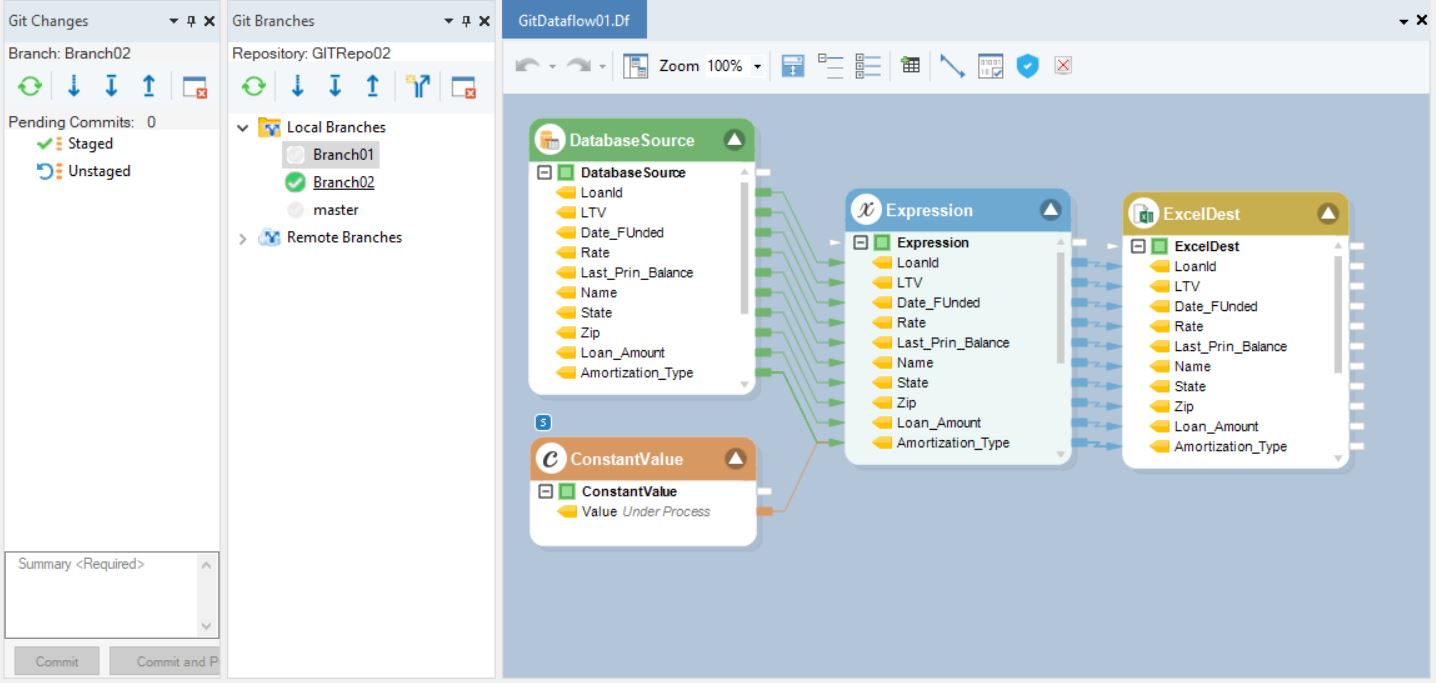Toggle the ConstantValue object's collapse arrow button

735,459
